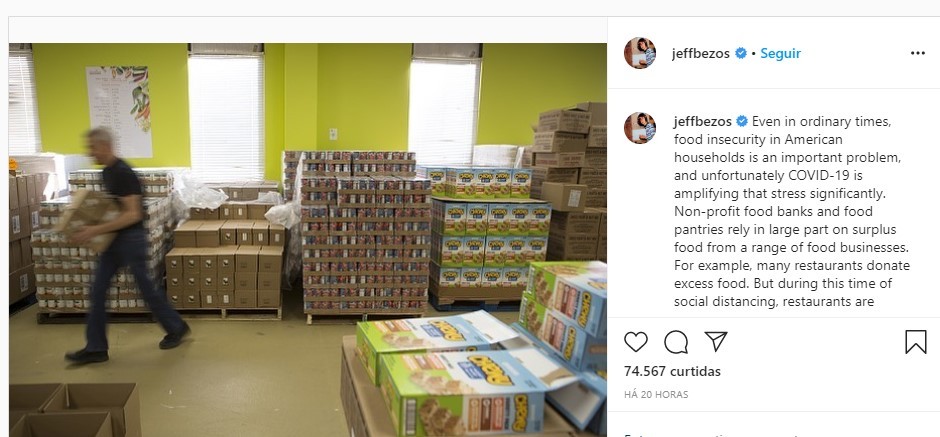The width and height of the screenshot is (940, 437).
Task: Open jeffbezos profile from header username
Action: coord(700,53)
